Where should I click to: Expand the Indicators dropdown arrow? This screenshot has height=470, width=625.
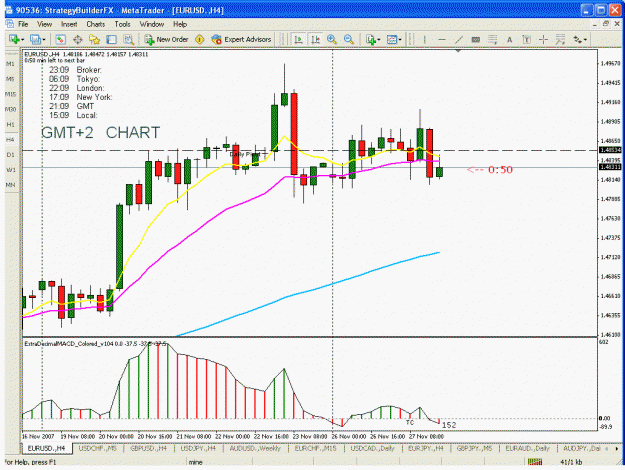[x=379, y=39]
